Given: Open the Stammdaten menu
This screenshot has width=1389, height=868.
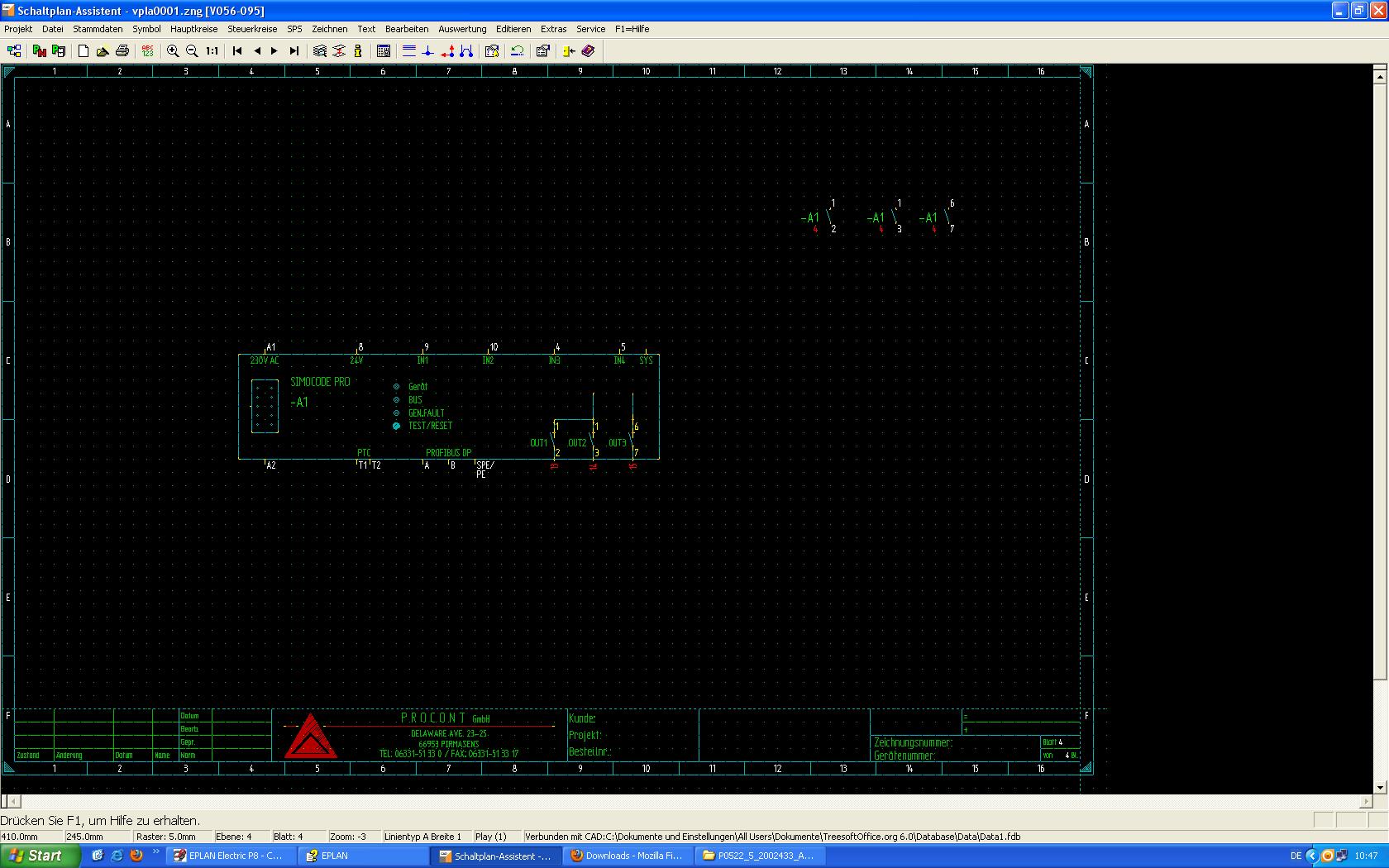Looking at the screenshot, I should [x=98, y=29].
